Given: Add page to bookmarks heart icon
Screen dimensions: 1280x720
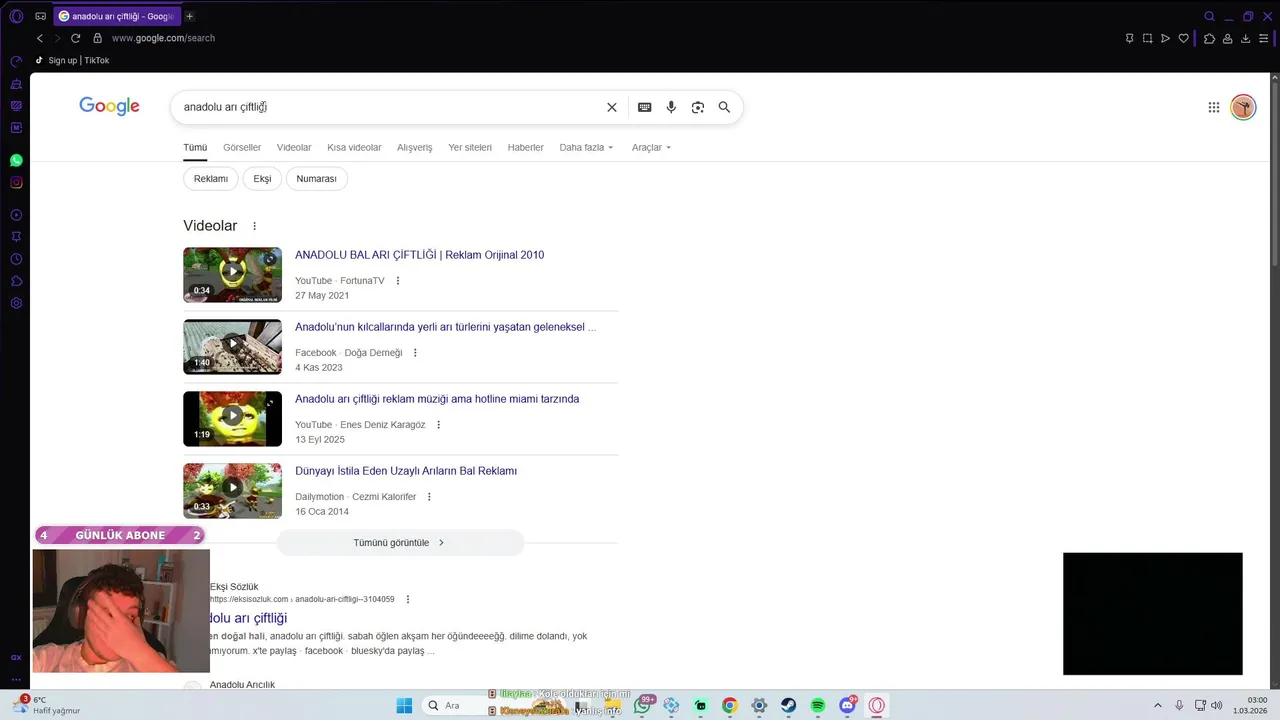Looking at the screenshot, I should [x=1184, y=38].
